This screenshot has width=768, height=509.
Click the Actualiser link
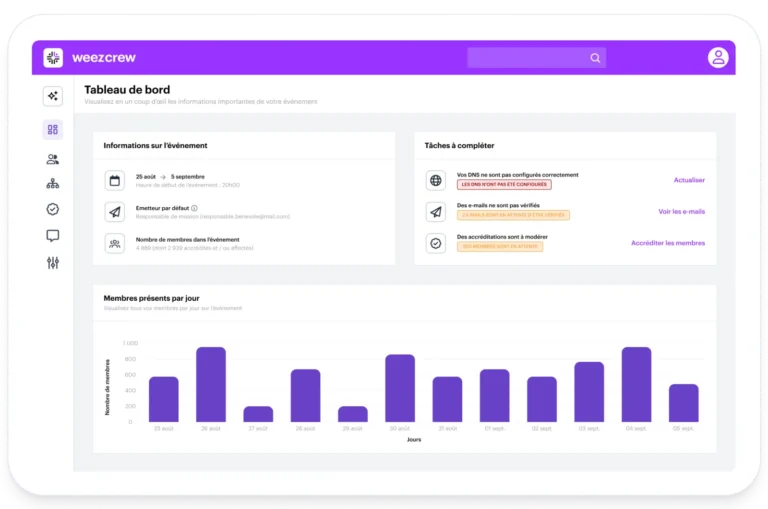coord(689,180)
